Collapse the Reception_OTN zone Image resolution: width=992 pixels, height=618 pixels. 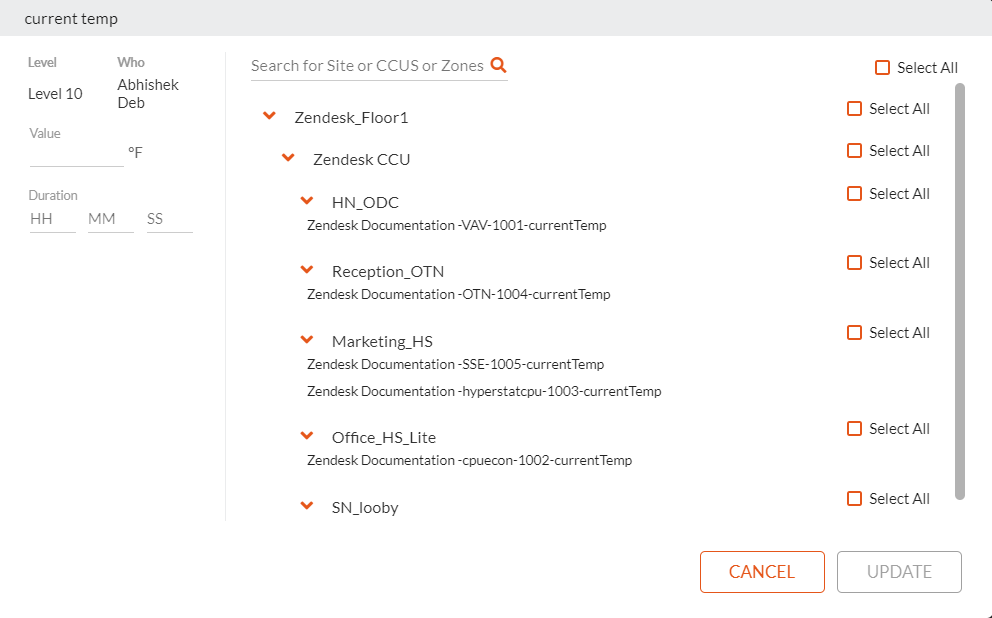308,269
